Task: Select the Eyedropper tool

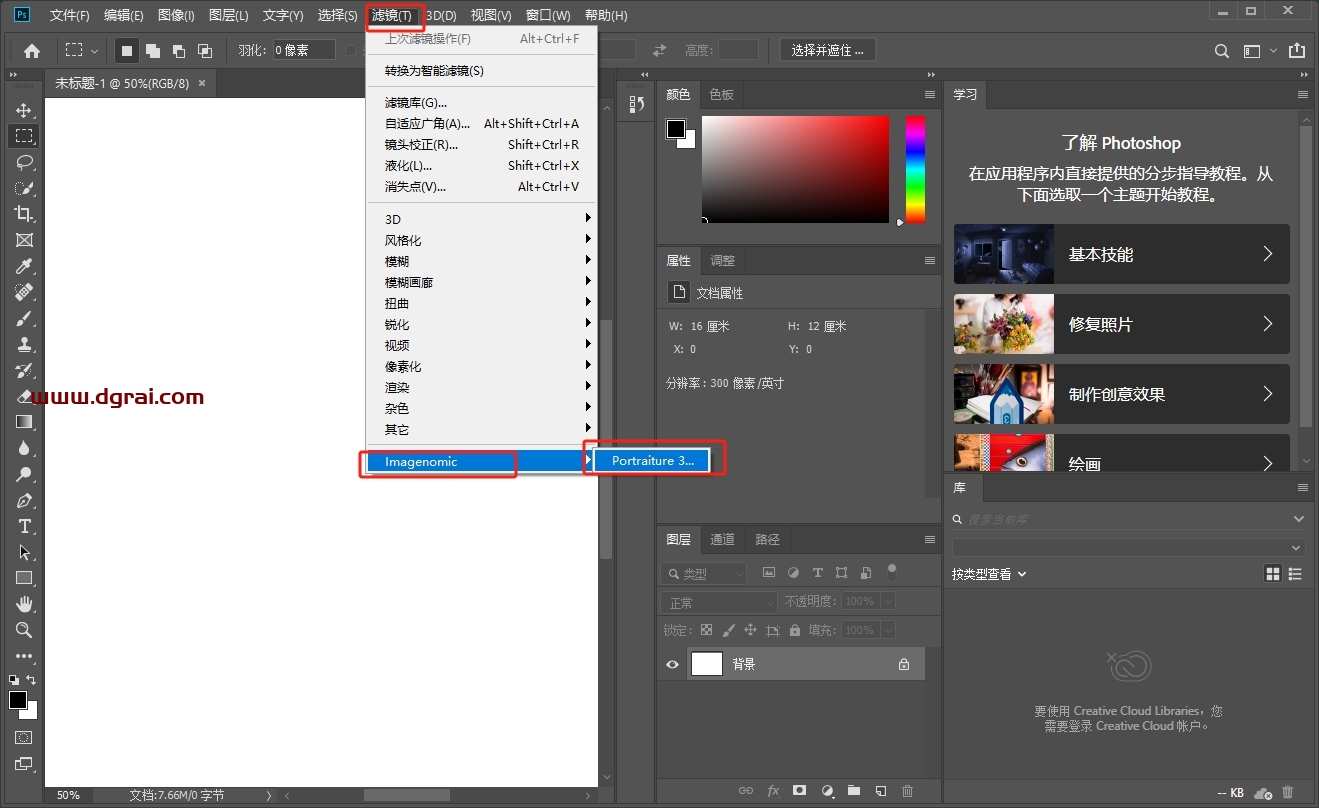Action: tap(24, 266)
